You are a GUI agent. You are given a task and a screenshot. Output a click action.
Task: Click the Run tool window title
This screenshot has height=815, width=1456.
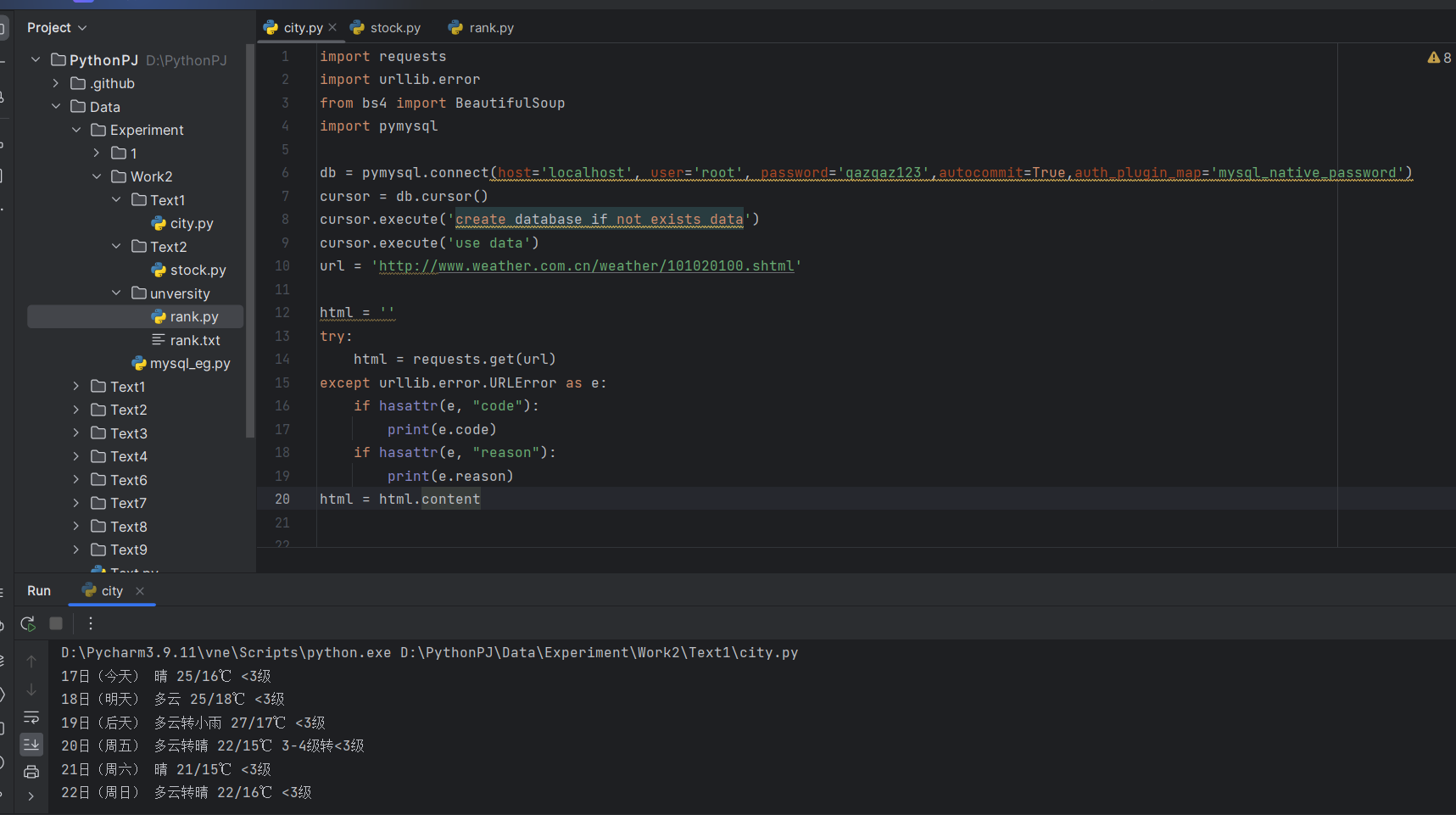coord(39,591)
